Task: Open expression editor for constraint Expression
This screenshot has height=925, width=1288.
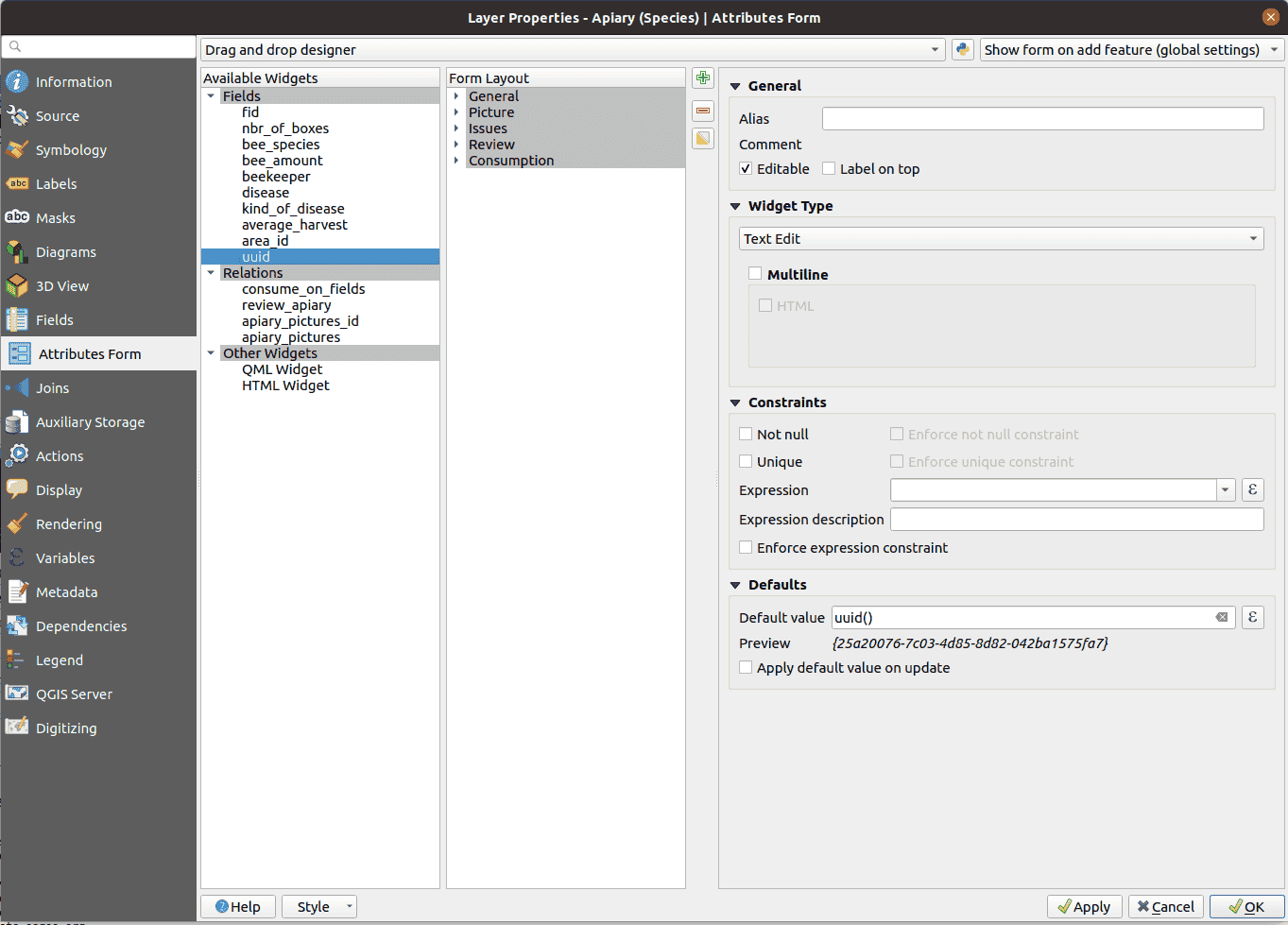Action: (1252, 489)
